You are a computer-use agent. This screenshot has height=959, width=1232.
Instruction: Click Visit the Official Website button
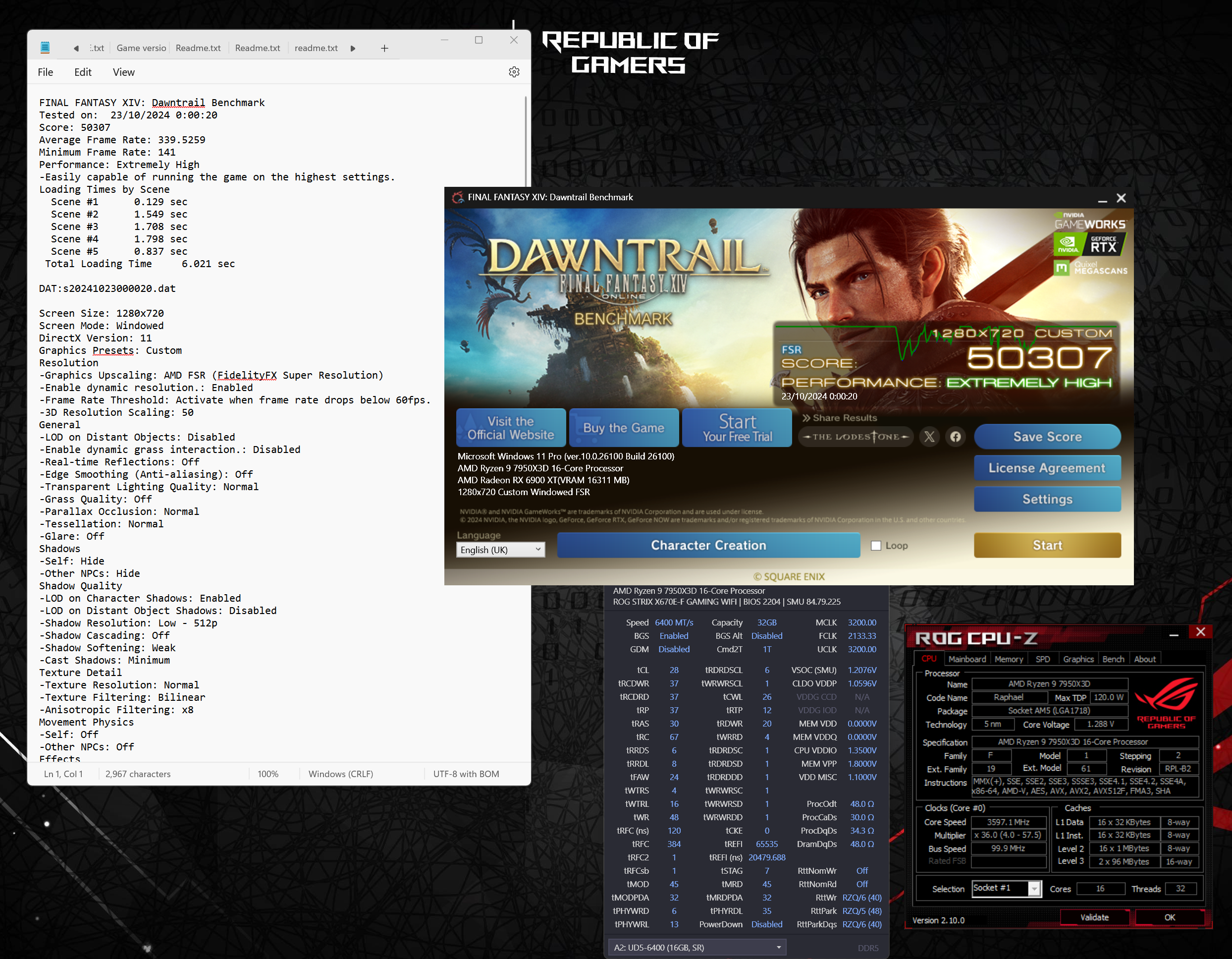pos(511,428)
